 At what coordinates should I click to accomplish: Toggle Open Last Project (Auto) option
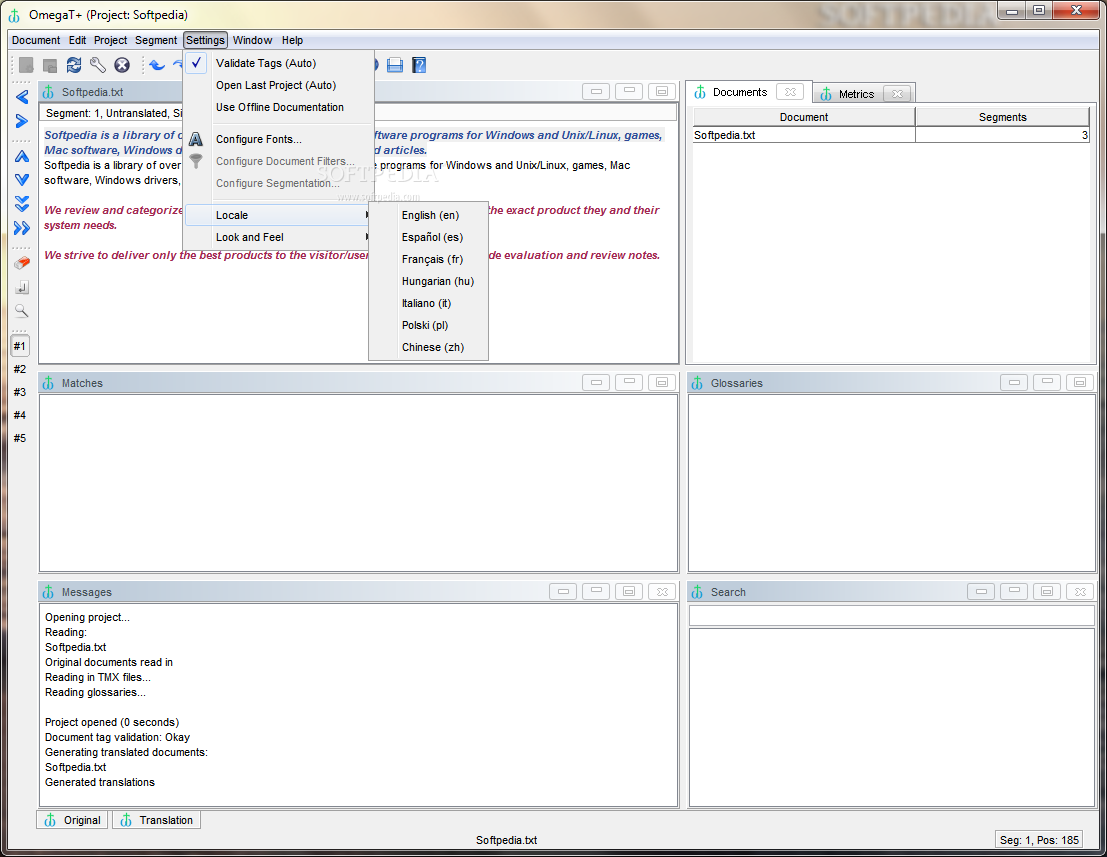tap(278, 85)
